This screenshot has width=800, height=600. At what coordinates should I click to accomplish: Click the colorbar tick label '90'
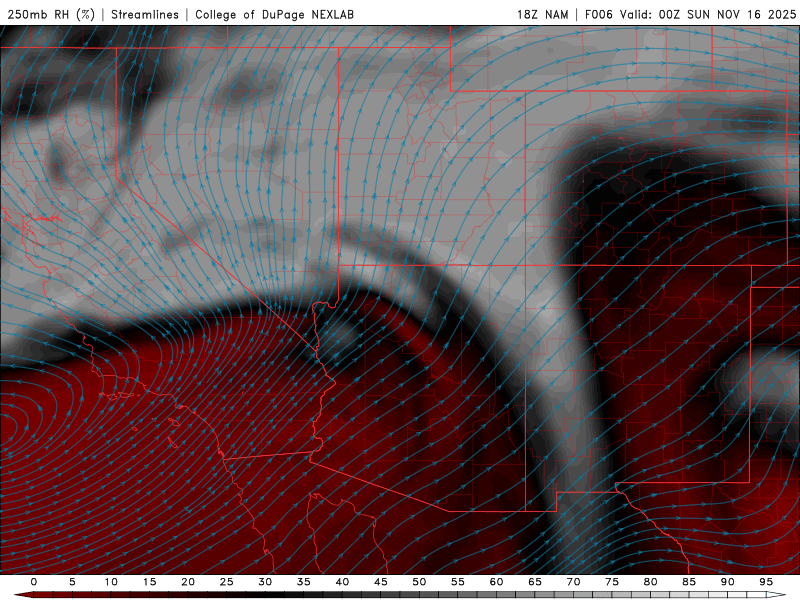[x=727, y=582]
